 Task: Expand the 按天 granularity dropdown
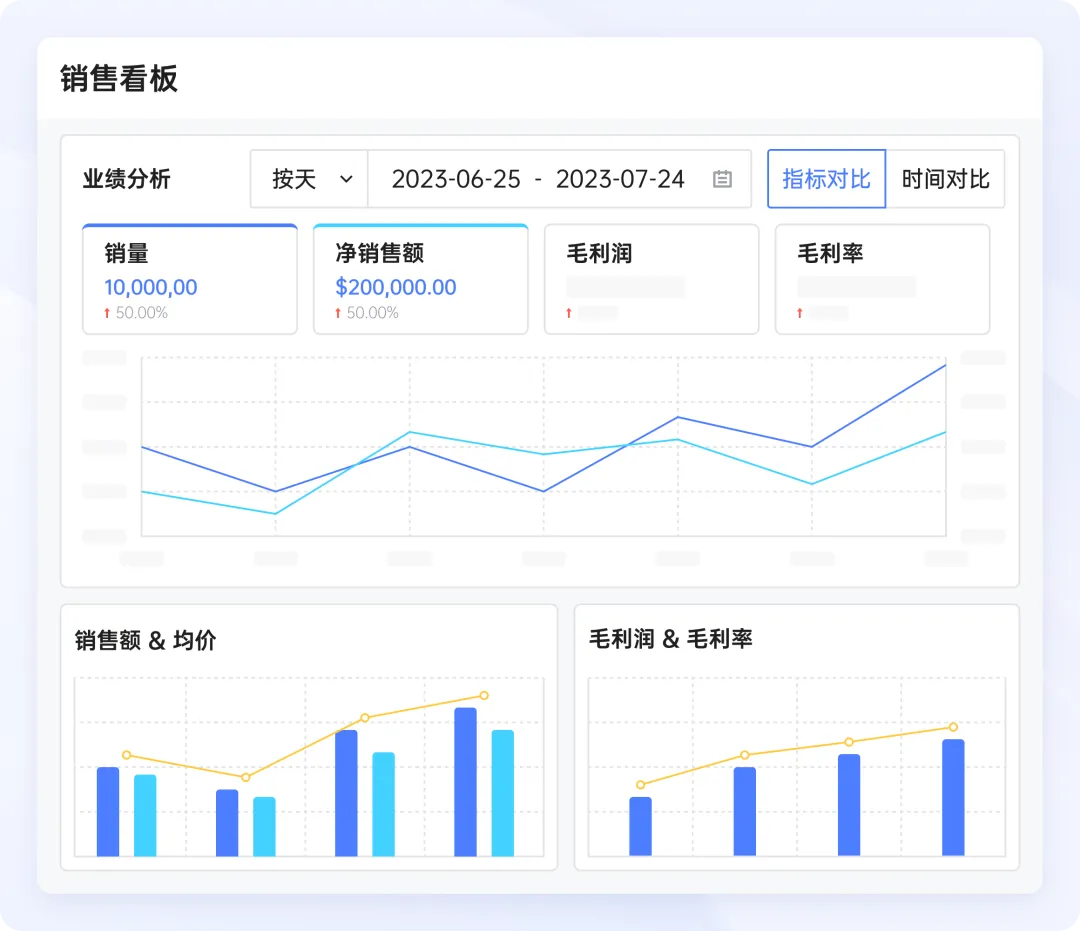tap(309, 179)
